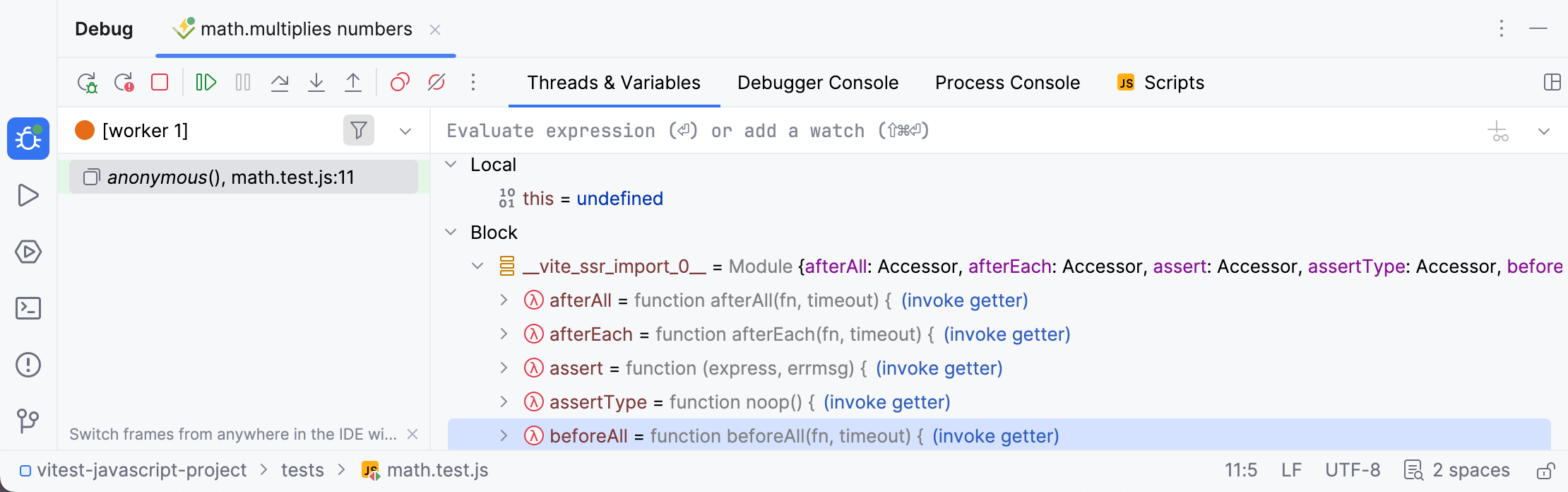Mute all breakpoints
This screenshot has height=492, width=1568.
point(436,82)
